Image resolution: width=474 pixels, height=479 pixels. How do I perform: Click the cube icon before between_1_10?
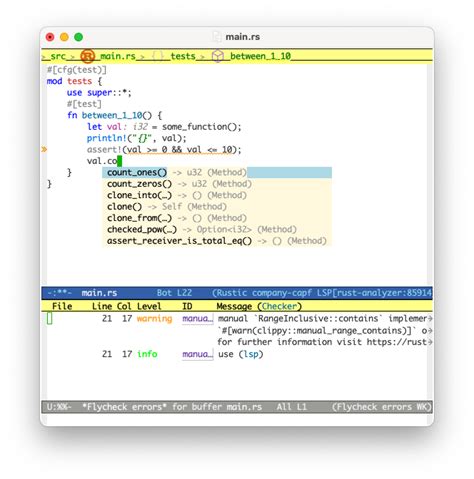point(218,56)
